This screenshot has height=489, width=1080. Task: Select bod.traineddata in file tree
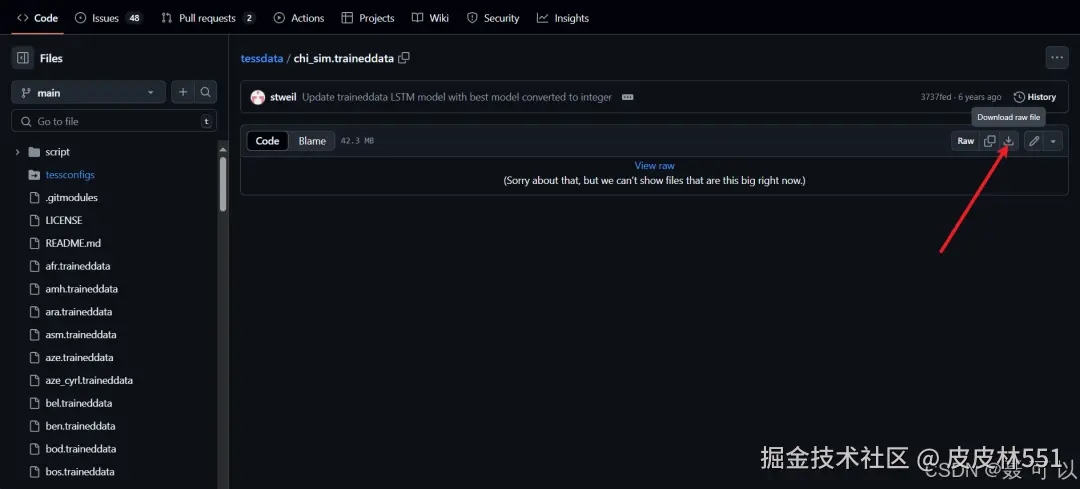pos(81,448)
